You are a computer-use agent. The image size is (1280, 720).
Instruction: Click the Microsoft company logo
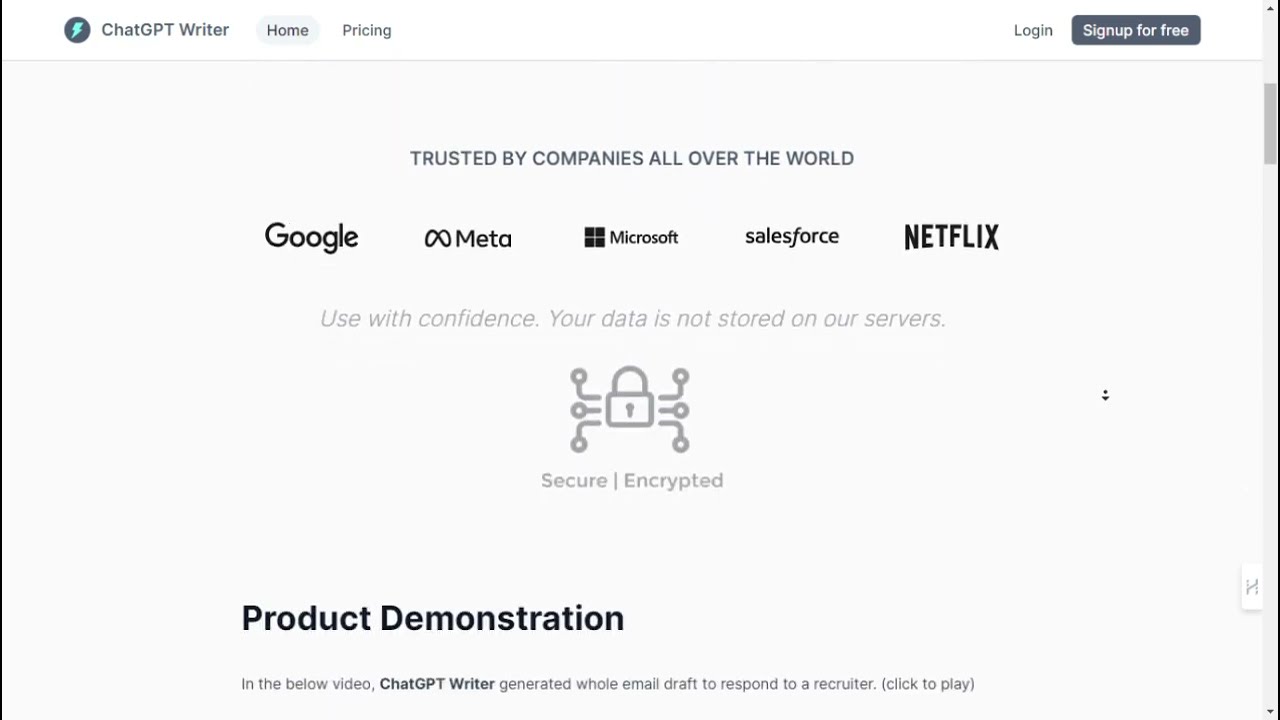(x=631, y=237)
